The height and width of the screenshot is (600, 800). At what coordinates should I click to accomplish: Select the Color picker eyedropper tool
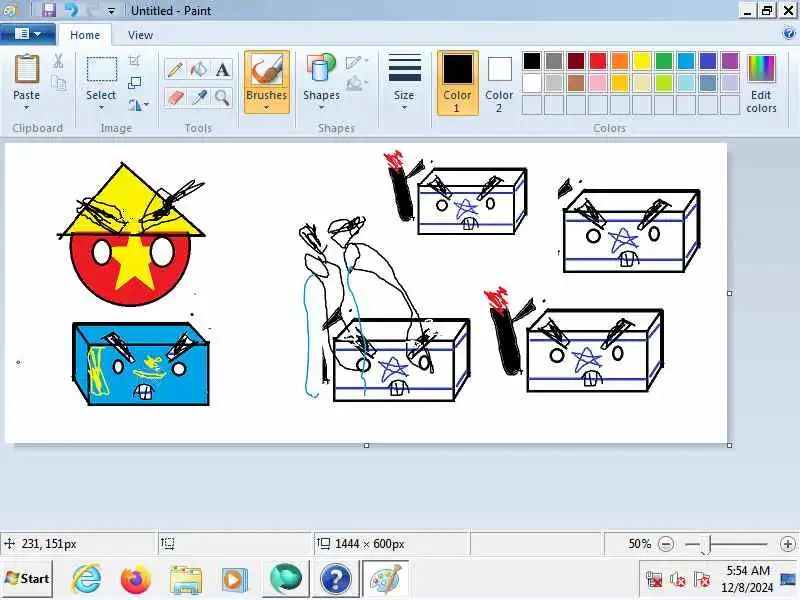pos(198,97)
